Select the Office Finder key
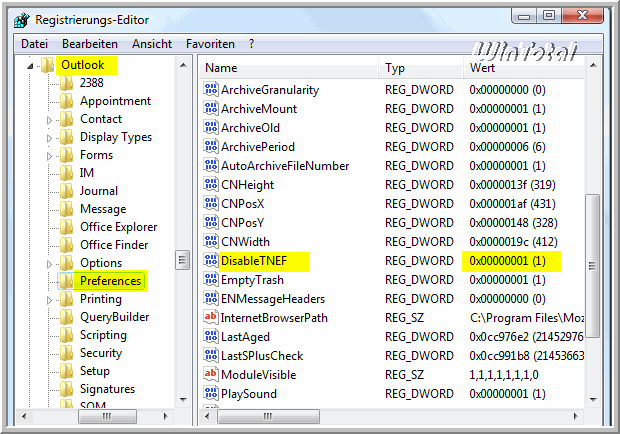This screenshot has height=434, width=620. click(114, 245)
